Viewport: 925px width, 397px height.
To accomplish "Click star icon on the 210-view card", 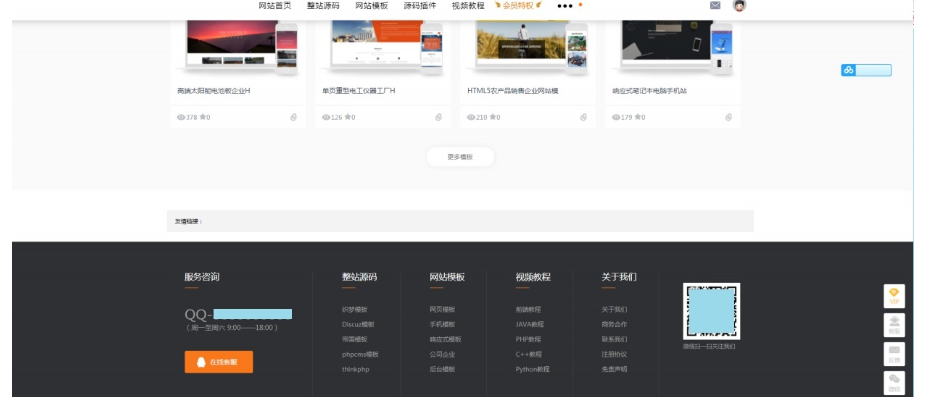I will [x=493, y=117].
